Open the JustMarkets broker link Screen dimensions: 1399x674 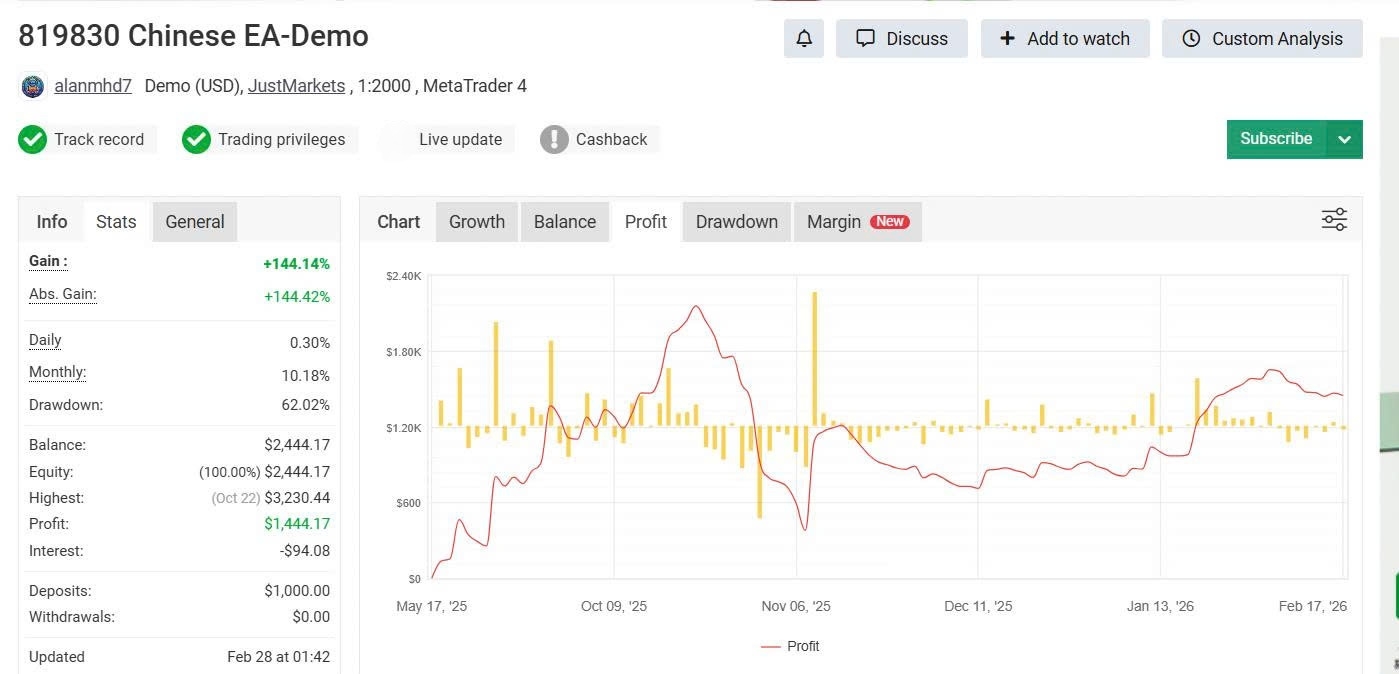coord(296,86)
